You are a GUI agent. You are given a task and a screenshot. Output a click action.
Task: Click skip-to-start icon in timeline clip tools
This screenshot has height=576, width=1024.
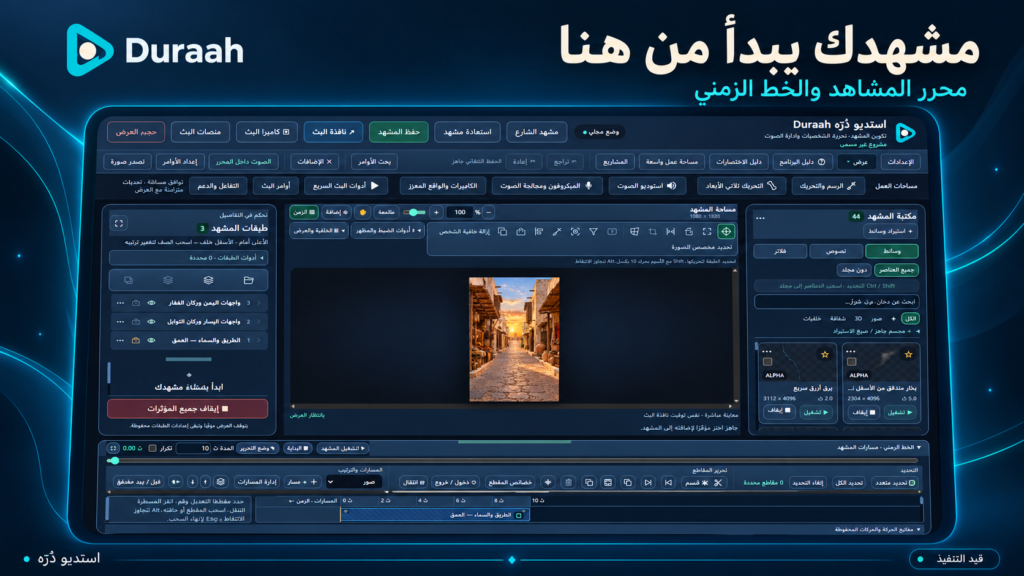click(x=667, y=483)
